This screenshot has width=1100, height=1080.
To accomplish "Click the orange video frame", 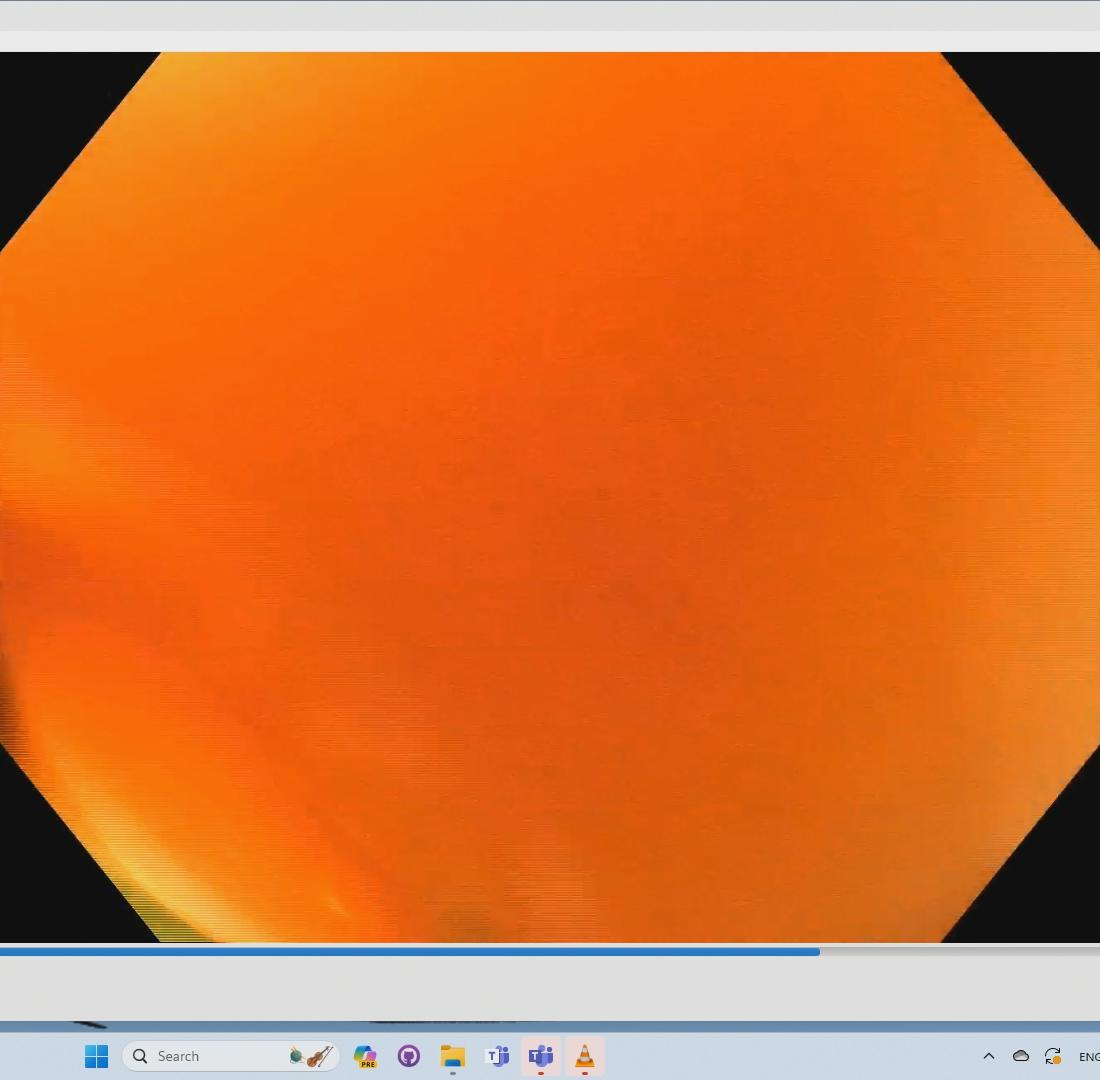I will [x=550, y=497].
